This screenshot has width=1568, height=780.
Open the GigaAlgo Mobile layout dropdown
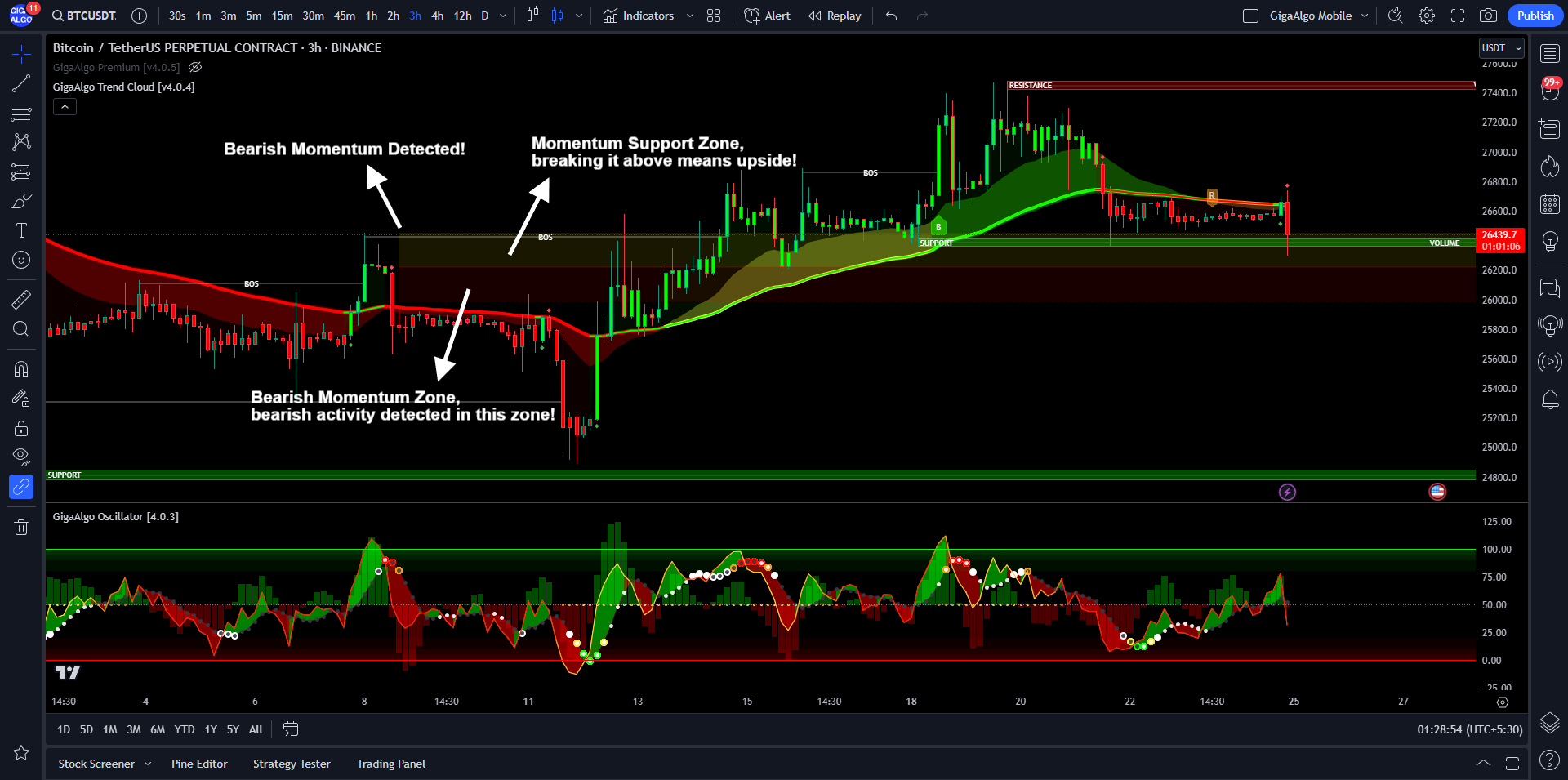1364,16
